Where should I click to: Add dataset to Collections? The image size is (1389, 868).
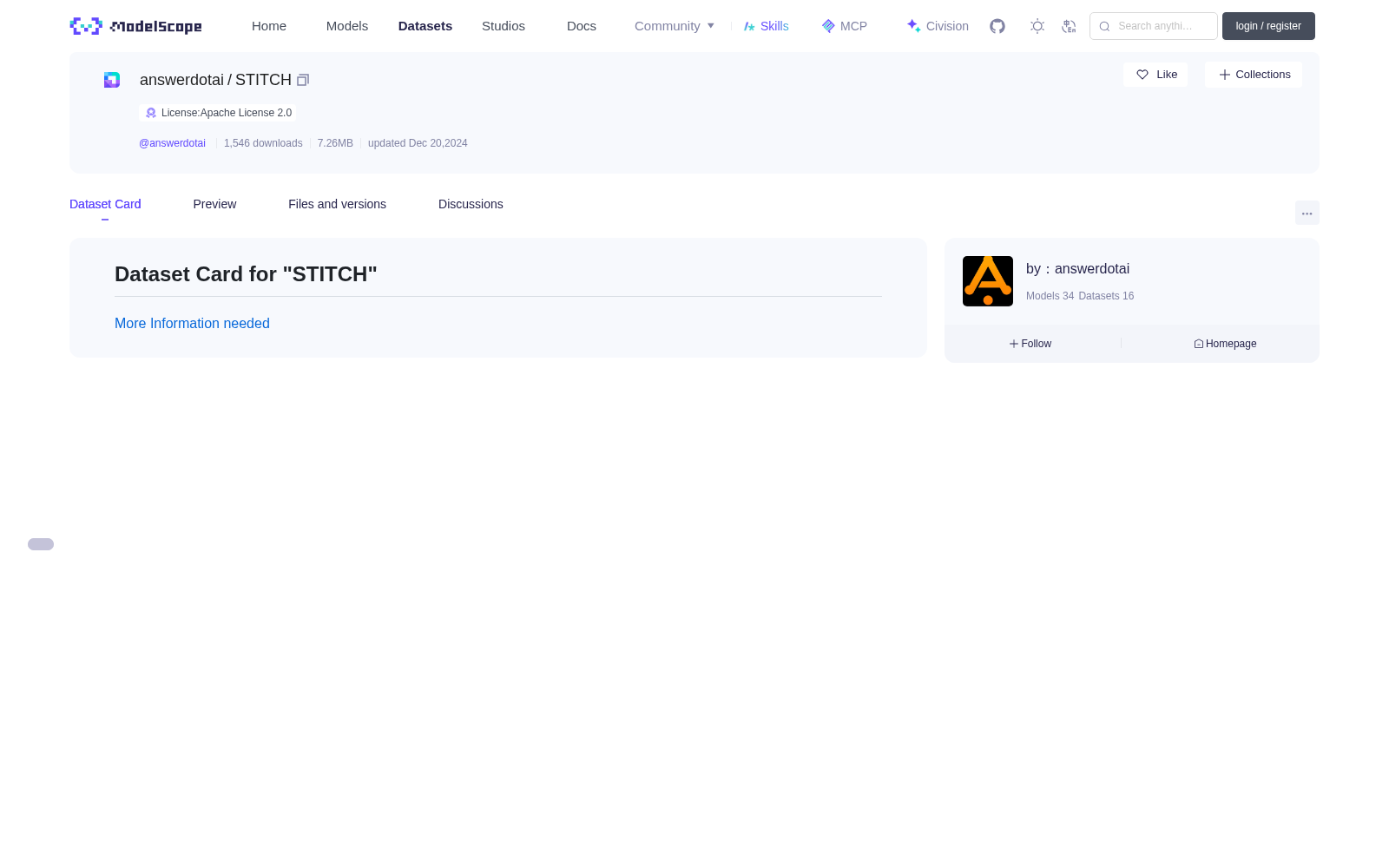point(1254,75)
